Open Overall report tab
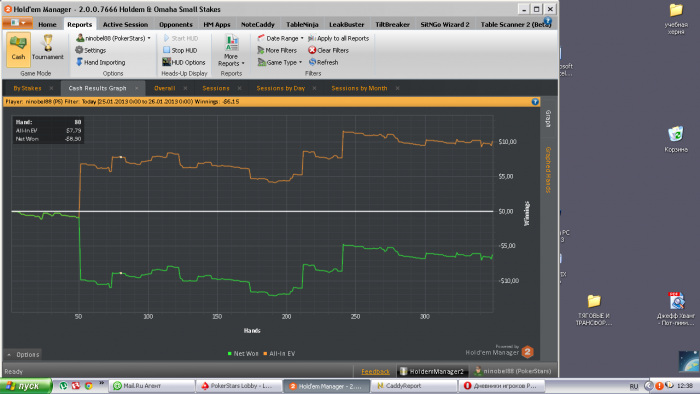This screenshot has height=394, width=700. [x=165, y=88]
